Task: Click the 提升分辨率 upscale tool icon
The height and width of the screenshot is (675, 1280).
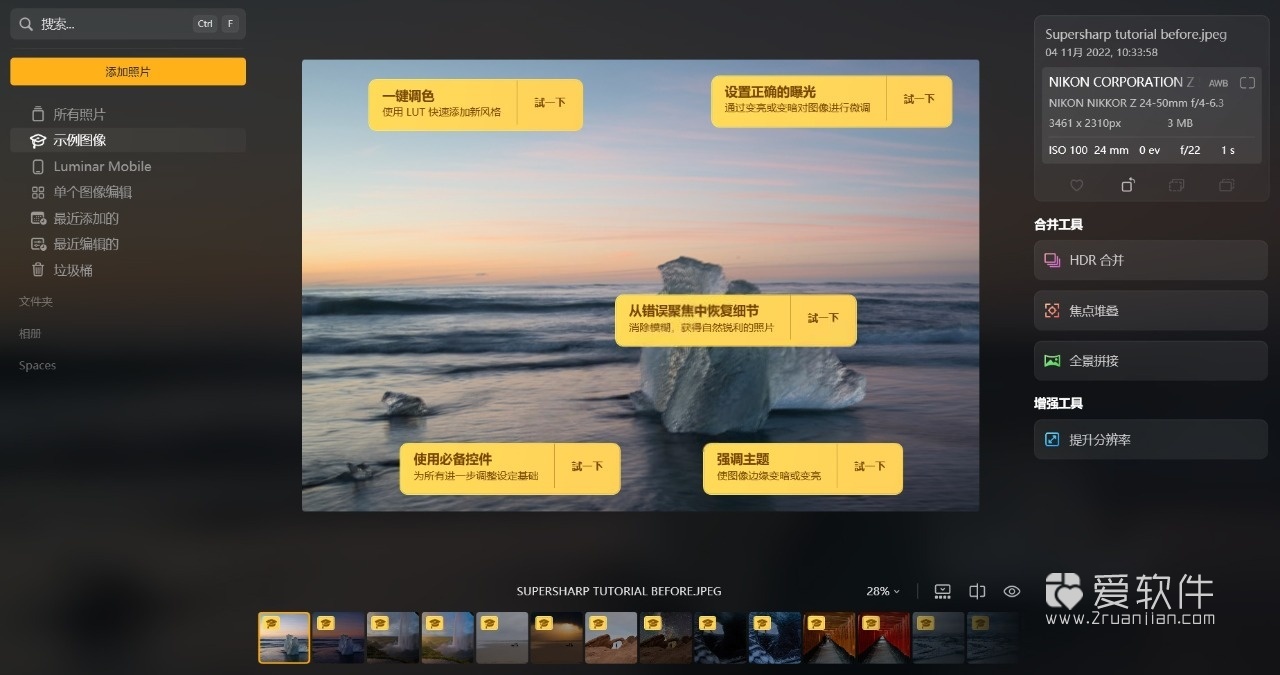Action: tap(1051, 439)
